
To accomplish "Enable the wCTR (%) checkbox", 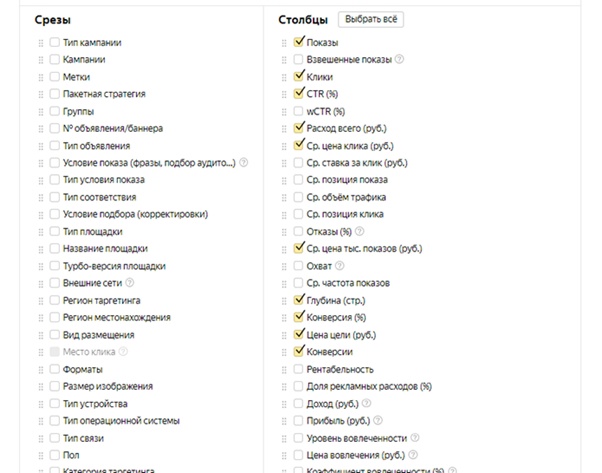I will [299, 111].
